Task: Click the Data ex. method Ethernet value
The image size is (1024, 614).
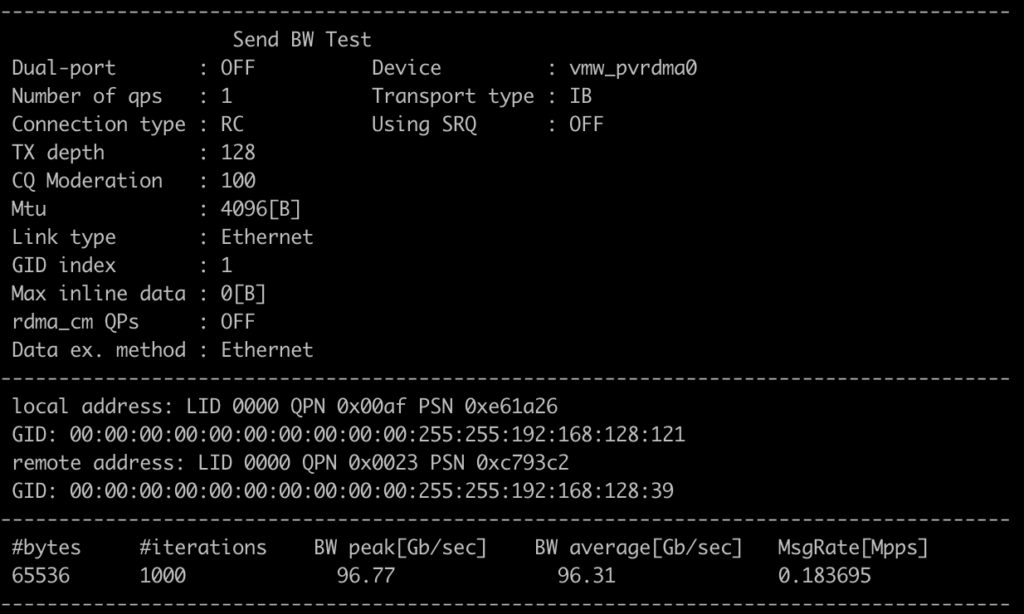Action: pyautogui.click(x=266, y=350)
